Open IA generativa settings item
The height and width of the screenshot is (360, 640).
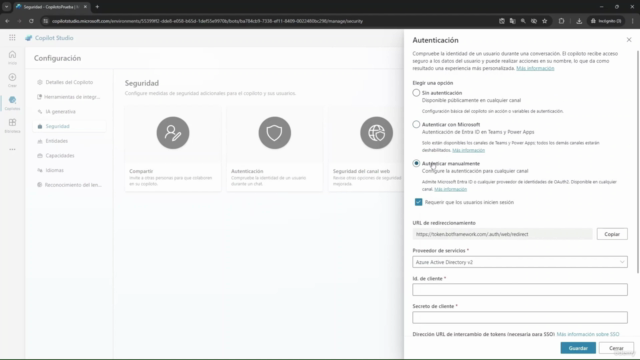tap(69, 111)
